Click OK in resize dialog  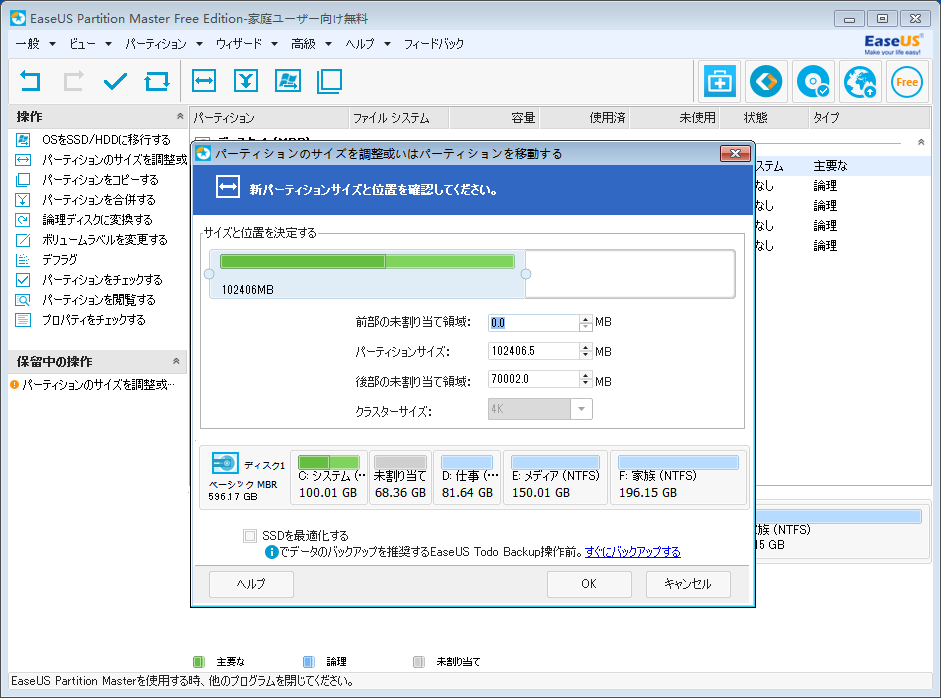(589, 584)
